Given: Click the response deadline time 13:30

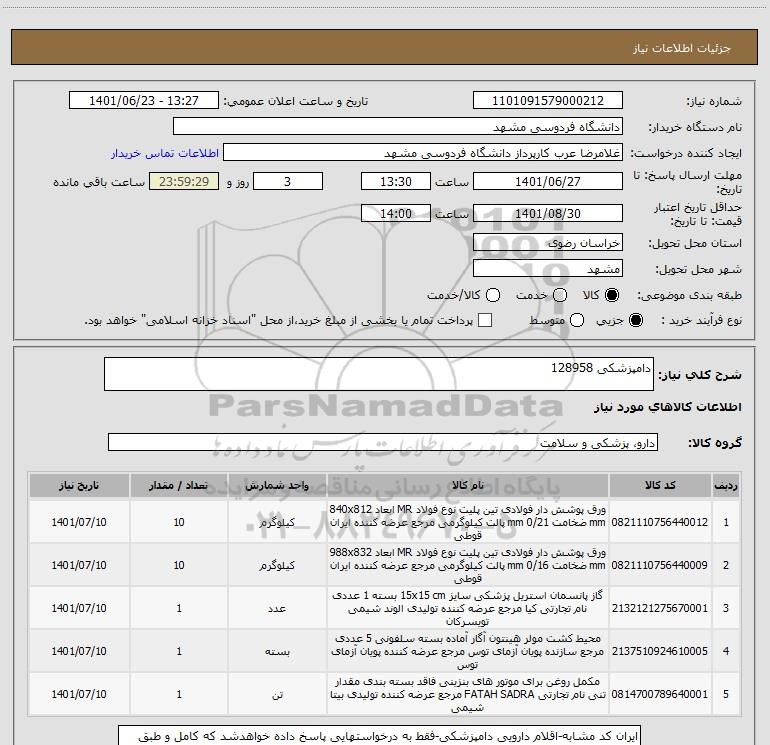Looking at the screenshot, I should [x=396, y=182].
